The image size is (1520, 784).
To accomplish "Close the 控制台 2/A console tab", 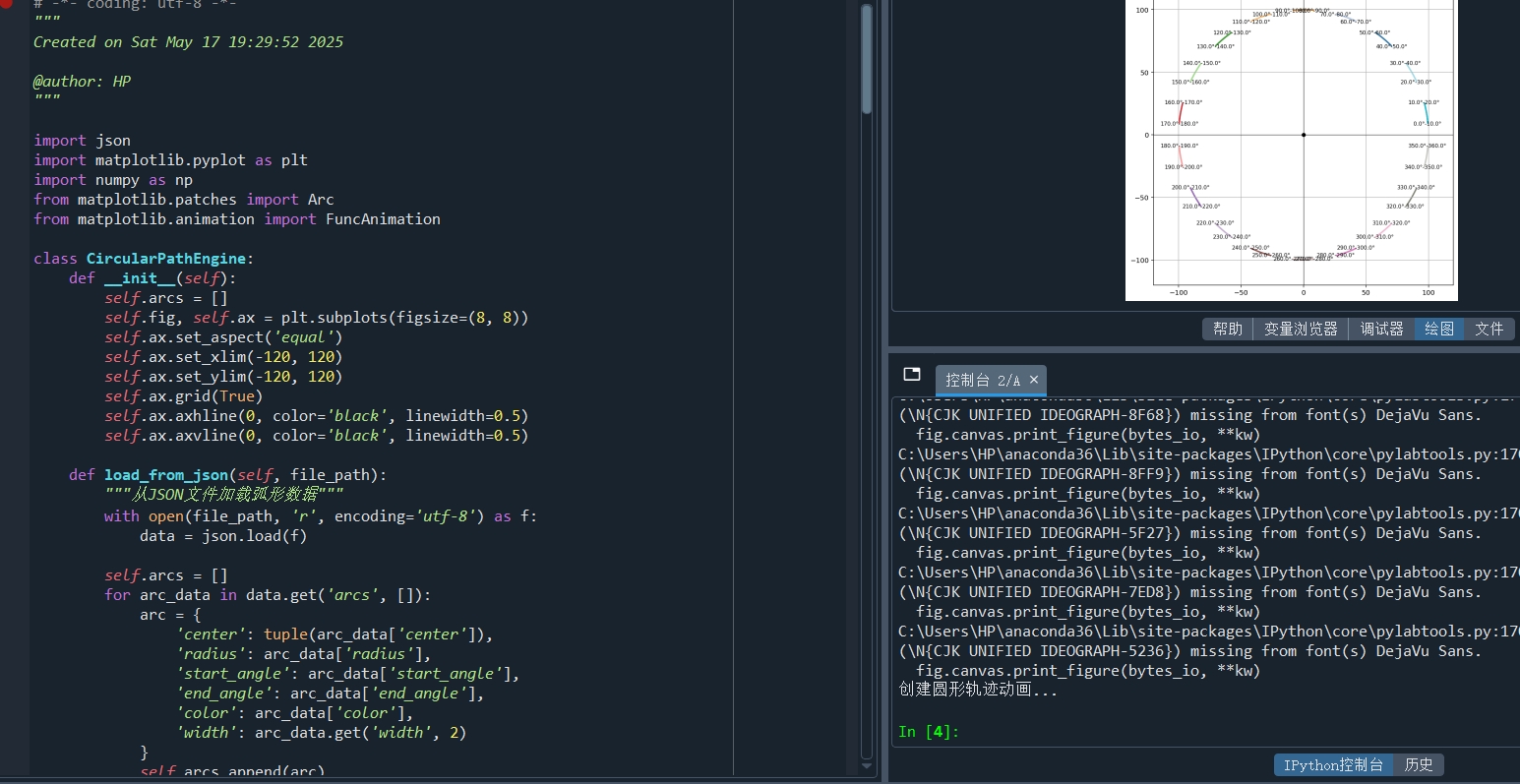I will pyautogui.click(x=1034, y=380).
